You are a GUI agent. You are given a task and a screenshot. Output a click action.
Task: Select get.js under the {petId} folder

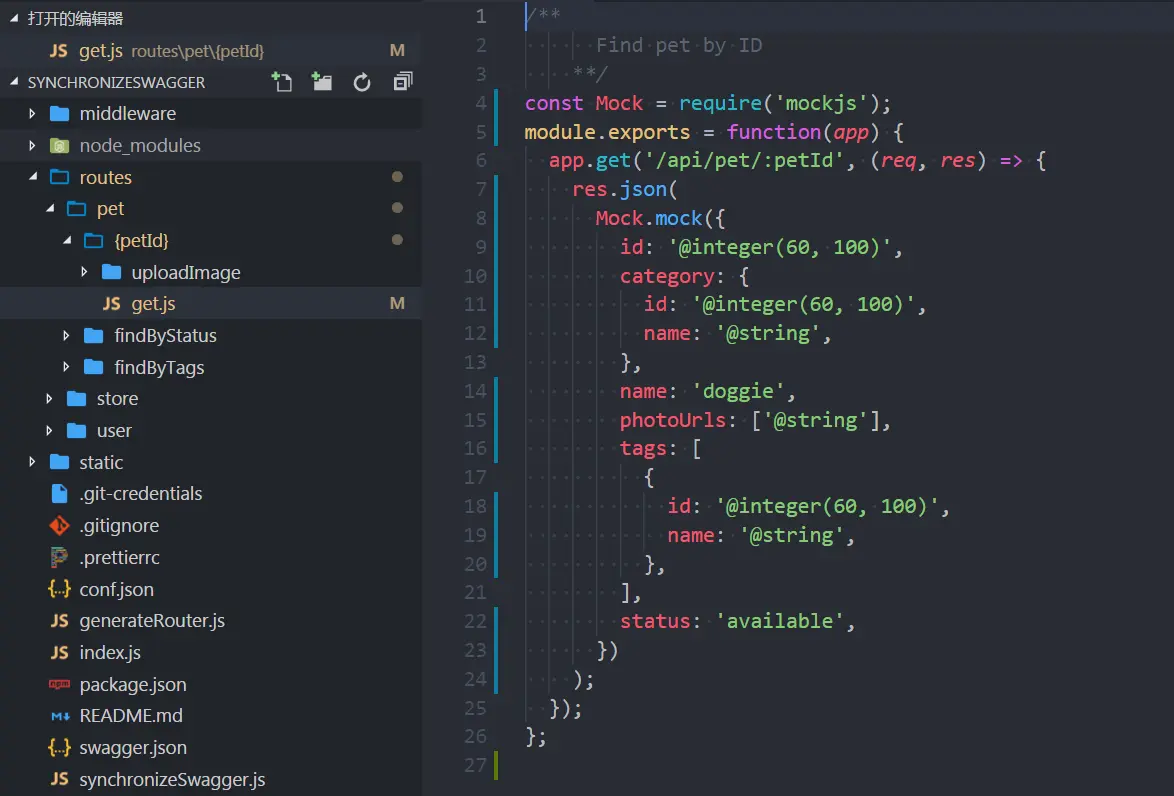coord(211,303)
